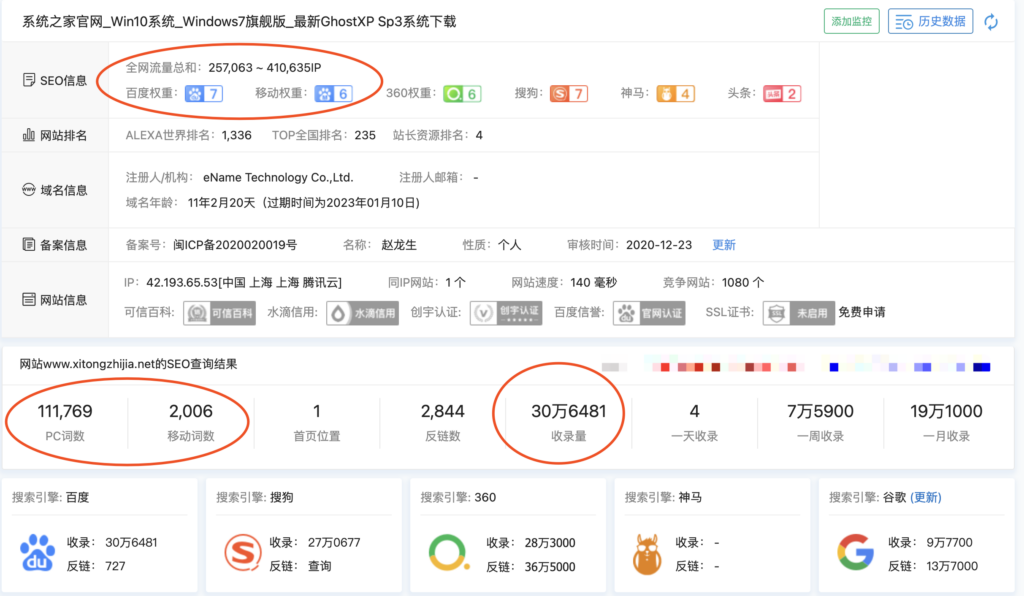The width and height of the screenshot is (1024, 596).
Task: Click the Shenma weight 4 badge
Action: [675, 93]
